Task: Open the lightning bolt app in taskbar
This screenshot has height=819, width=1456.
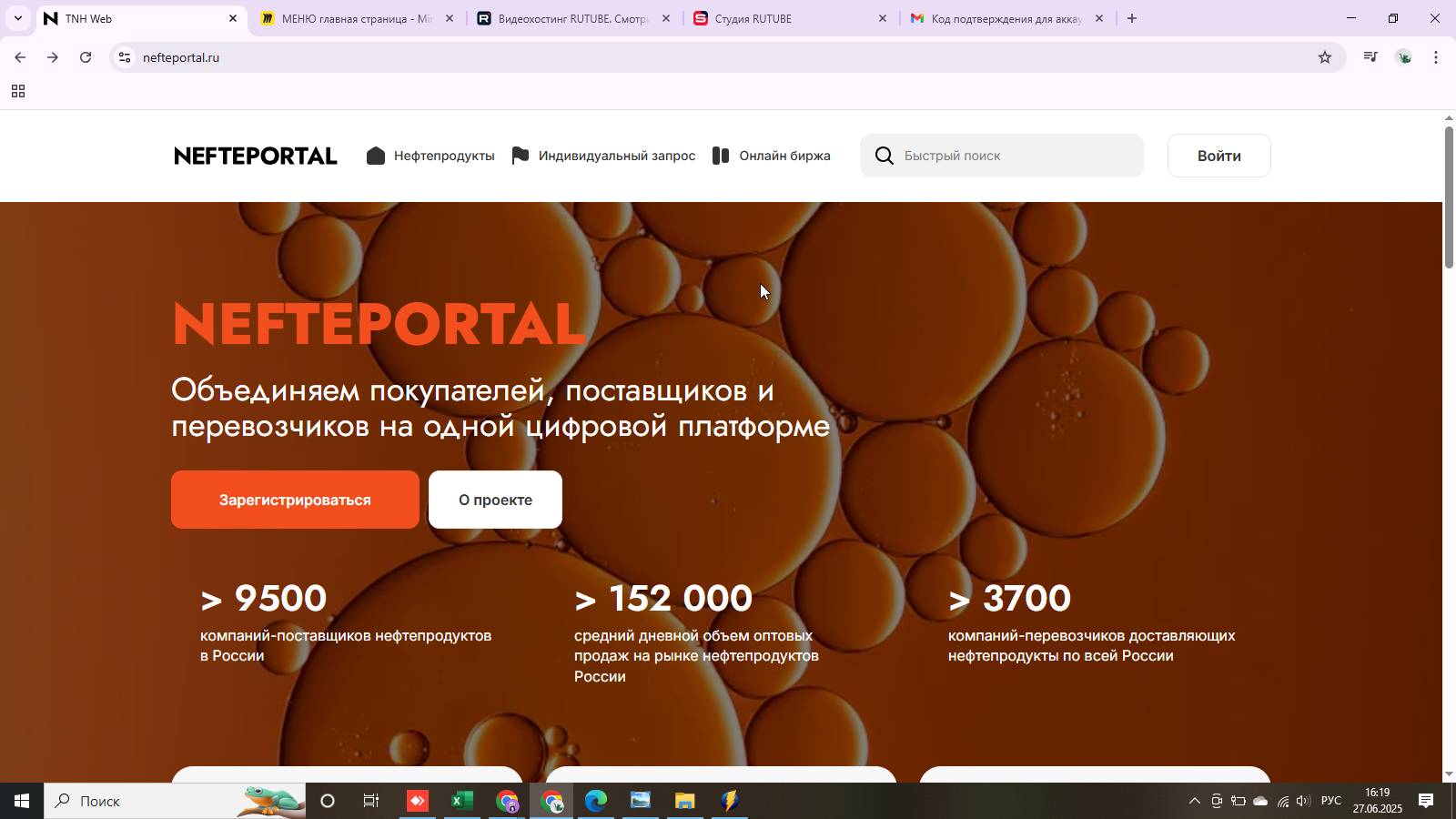Action: pyautogui.click(x=730, y=801)
